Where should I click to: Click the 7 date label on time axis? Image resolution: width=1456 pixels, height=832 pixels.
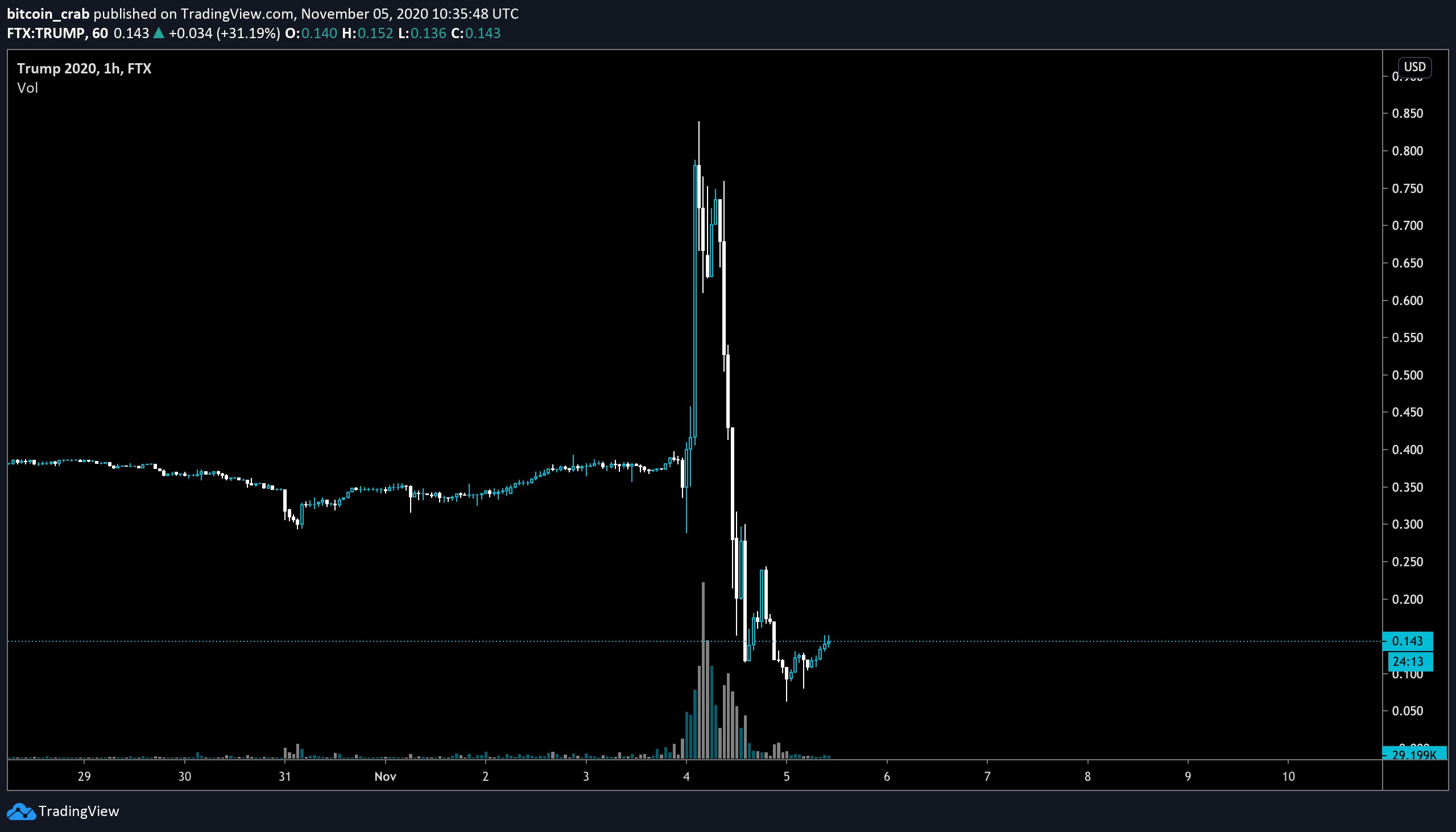click(988, 777)
